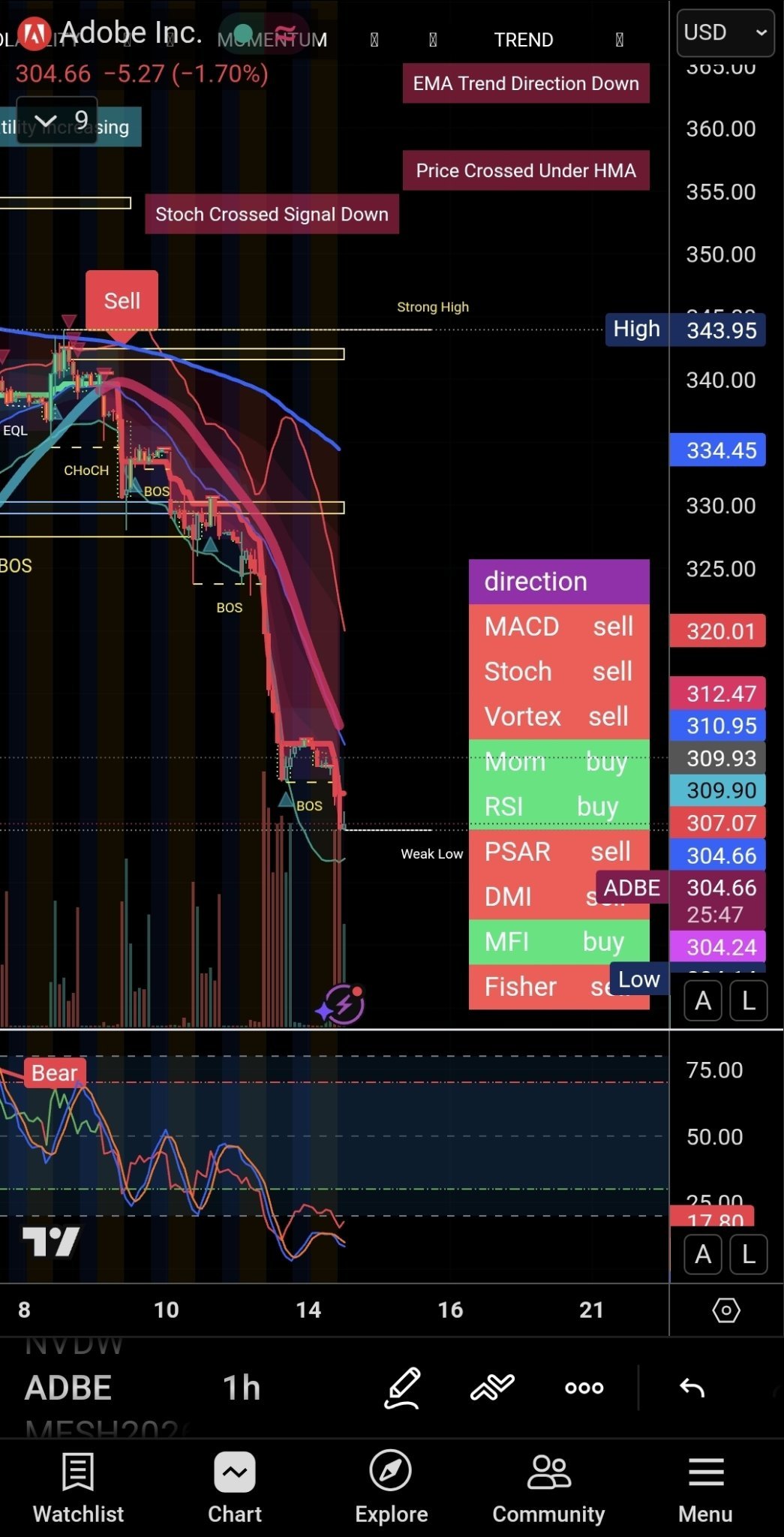Tap the gray 309.93 price tag
The height and width of the screenshot is (1537, 784).
tap(717, 758)
